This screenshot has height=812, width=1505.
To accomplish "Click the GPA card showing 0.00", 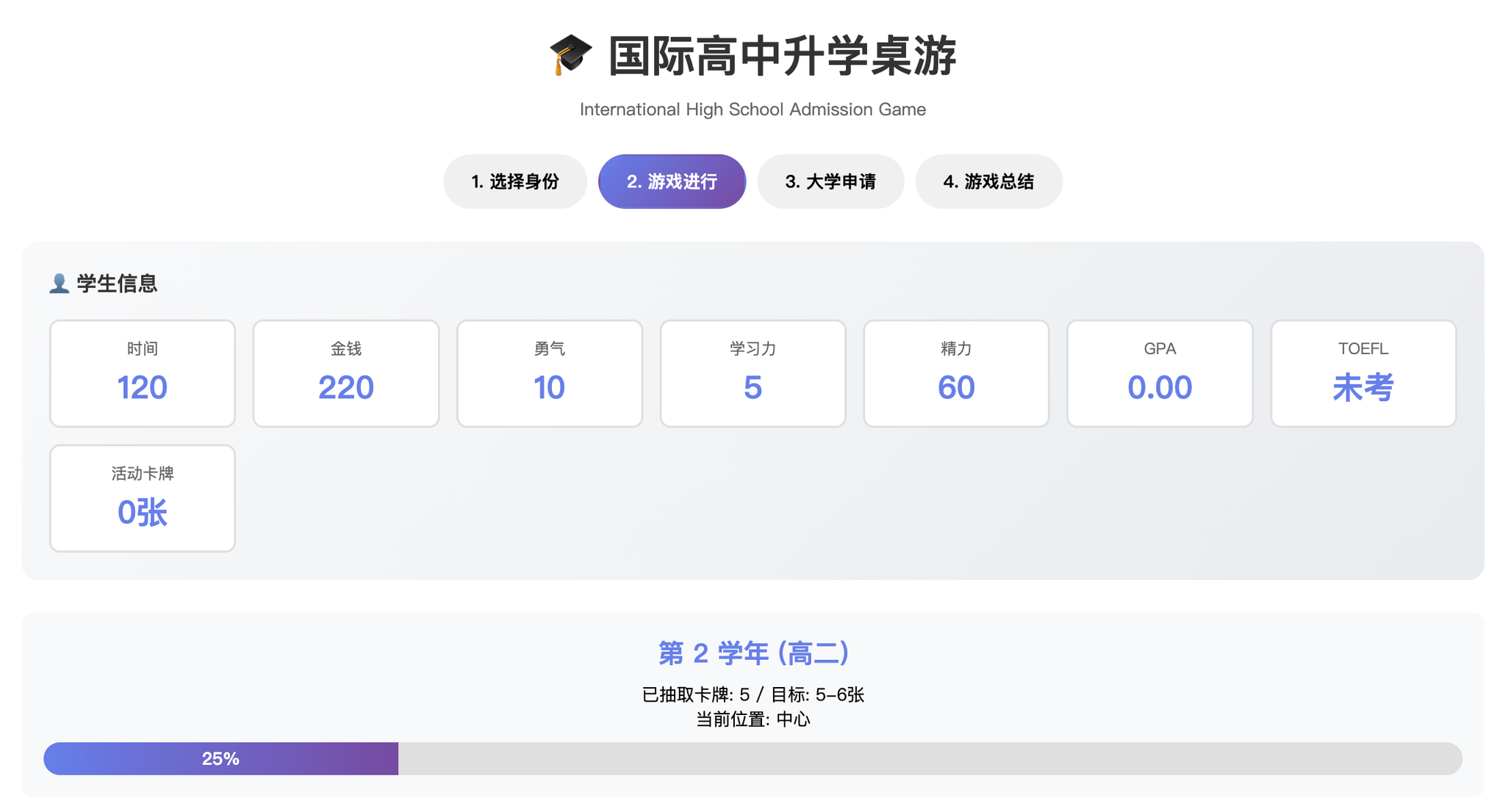I will (x=1160, y=373).
